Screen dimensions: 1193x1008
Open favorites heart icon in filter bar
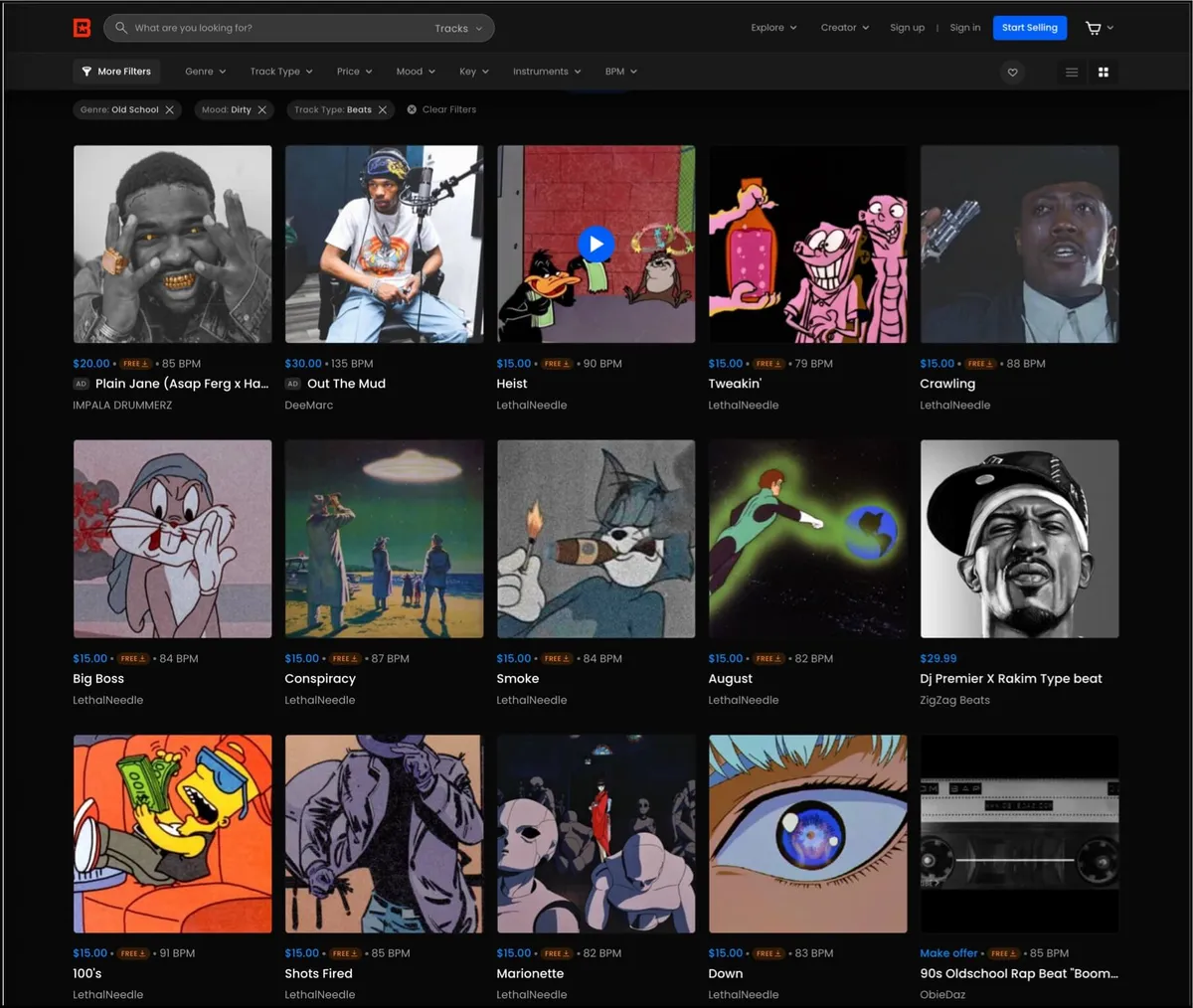[x=1012, y=72]
